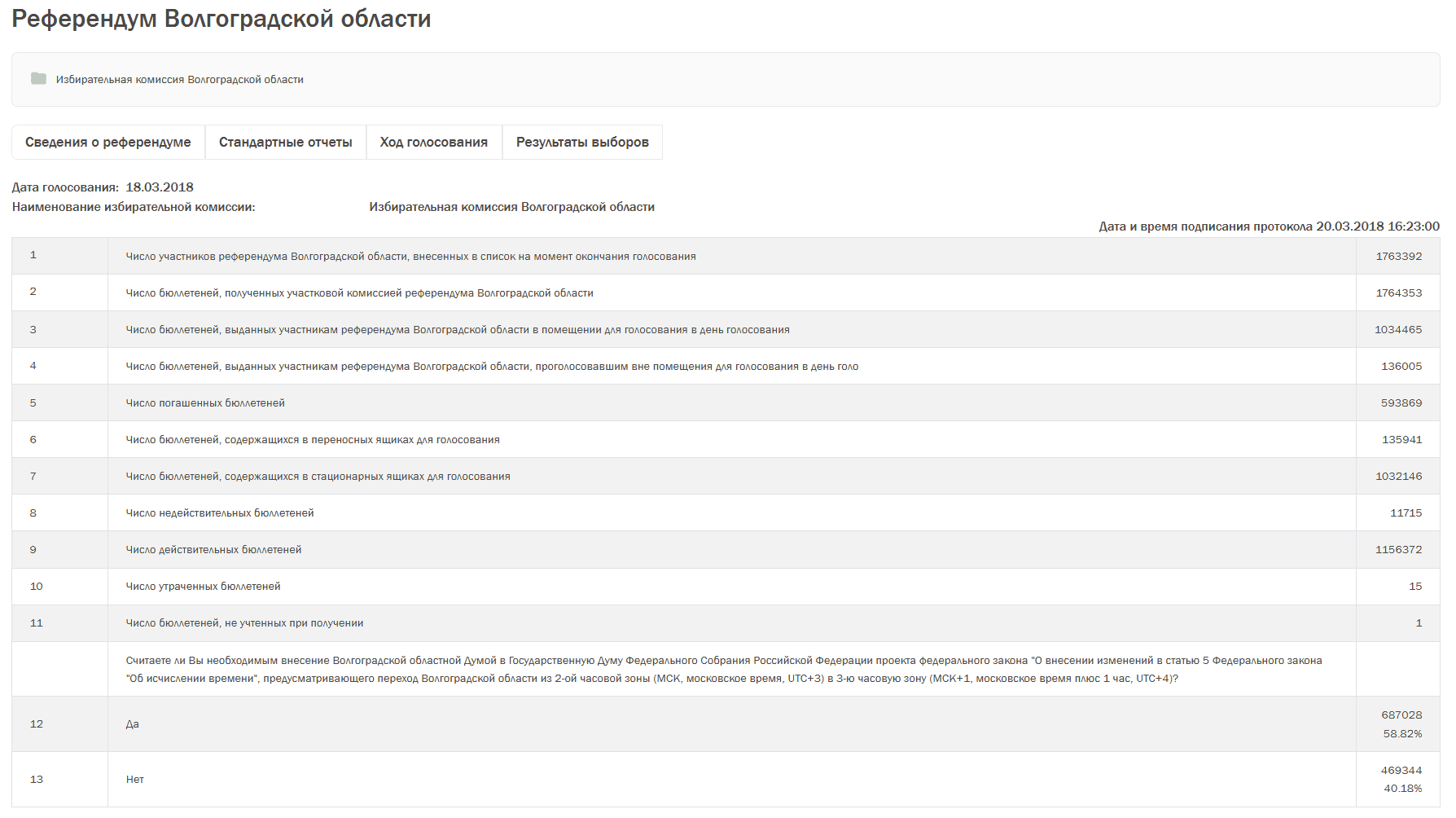The height and width of the screenshot is (818, 1456).
Task: Click the 40.18% percentage for Нет
Action: click(1402, 789)
